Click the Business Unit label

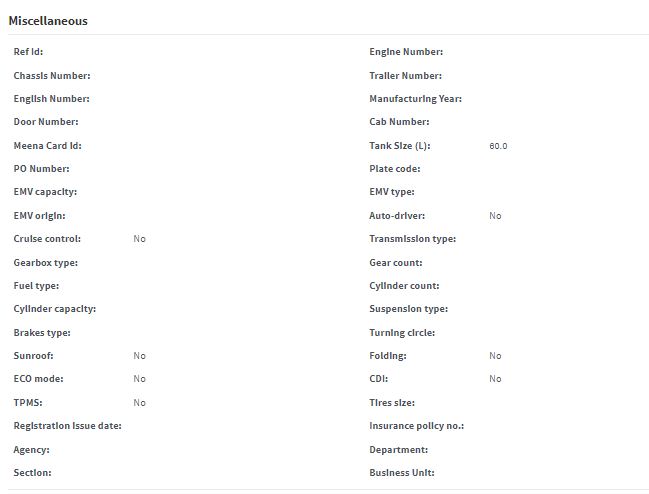click(x=402, y=472)
